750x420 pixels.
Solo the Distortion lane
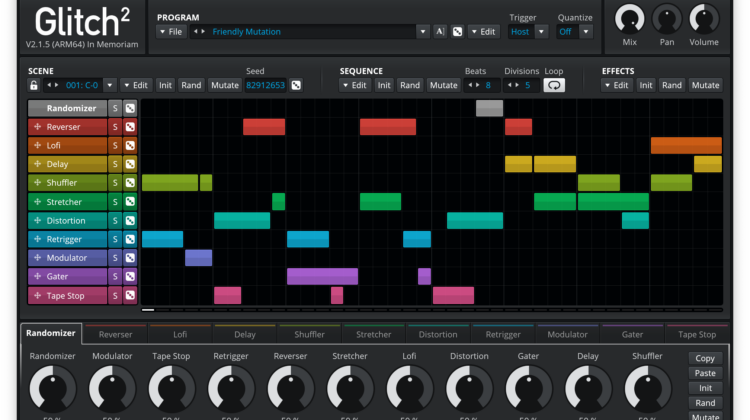[x=115, y=221]
